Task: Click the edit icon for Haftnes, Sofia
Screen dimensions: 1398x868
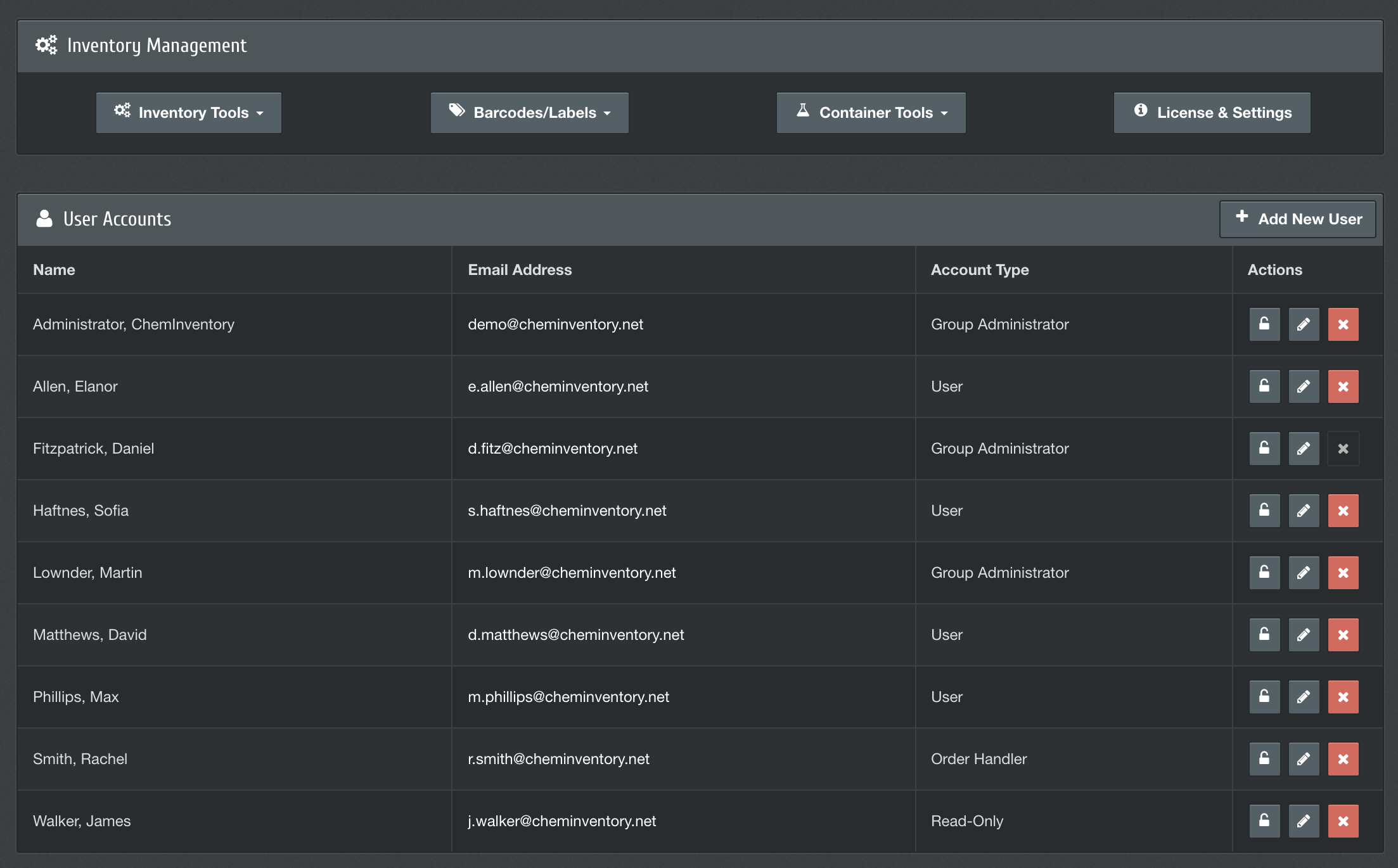Action: pos(1303,510)
